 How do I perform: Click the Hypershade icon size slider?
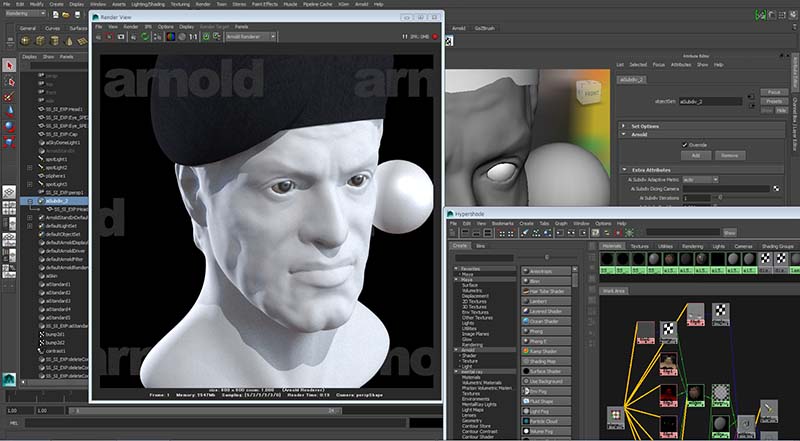click(546, 257)
